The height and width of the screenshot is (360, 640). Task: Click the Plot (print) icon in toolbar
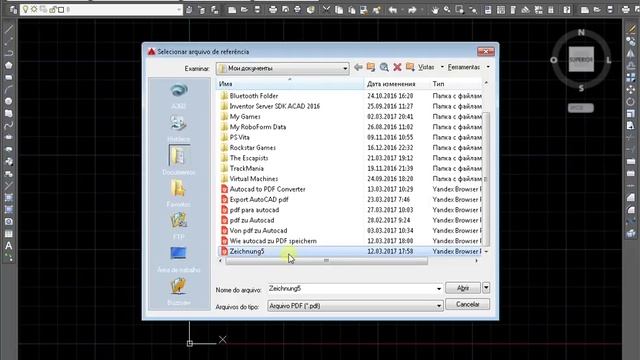(273, 9)
